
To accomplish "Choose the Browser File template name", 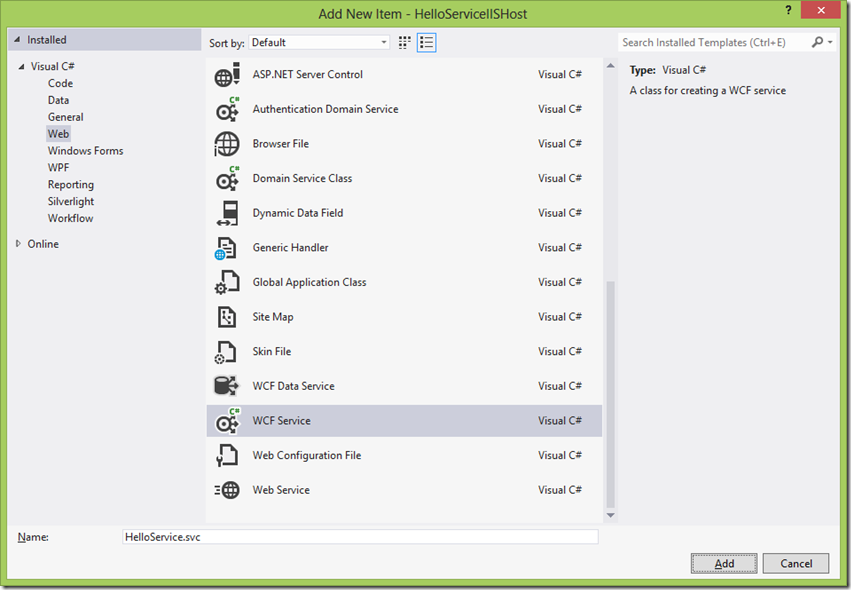I will (x=281, y=144).
